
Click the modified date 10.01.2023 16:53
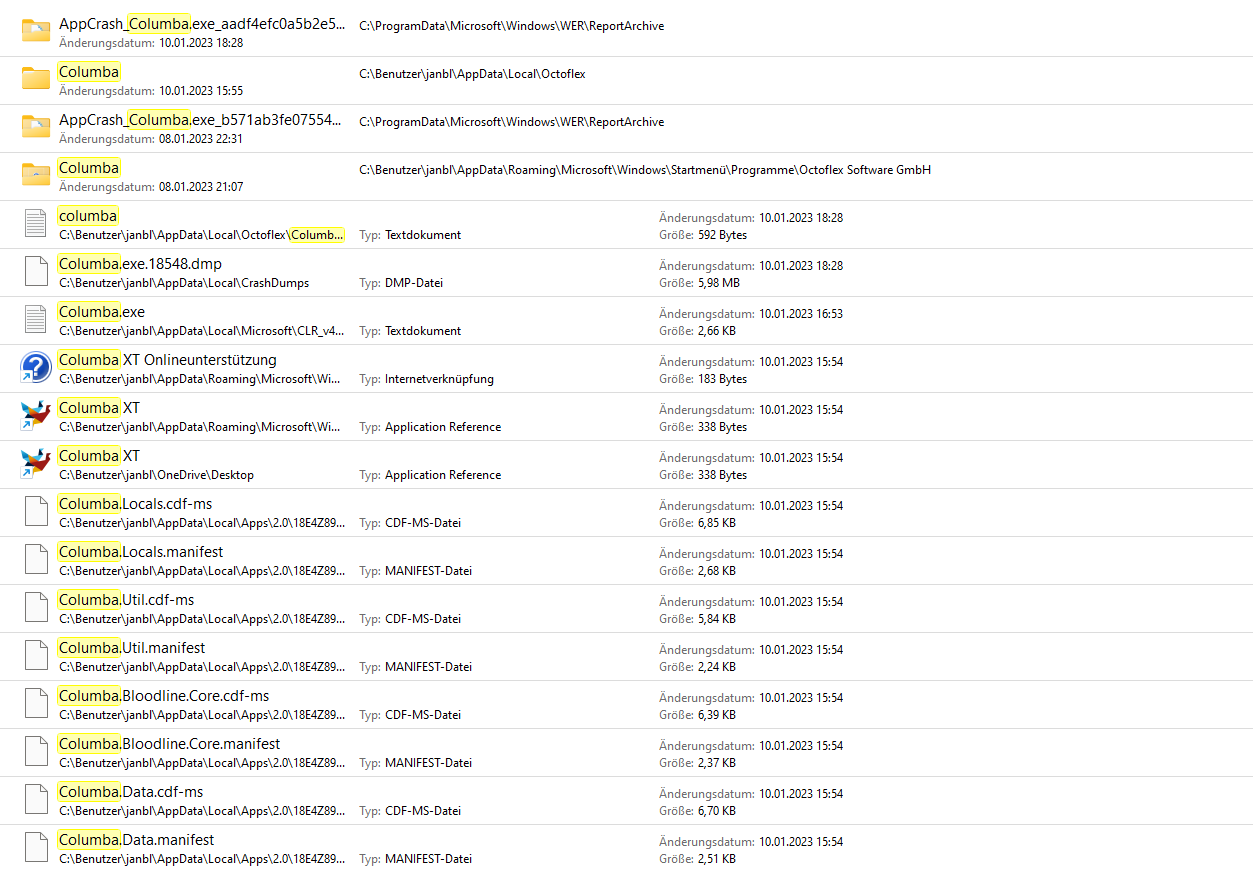801,314
